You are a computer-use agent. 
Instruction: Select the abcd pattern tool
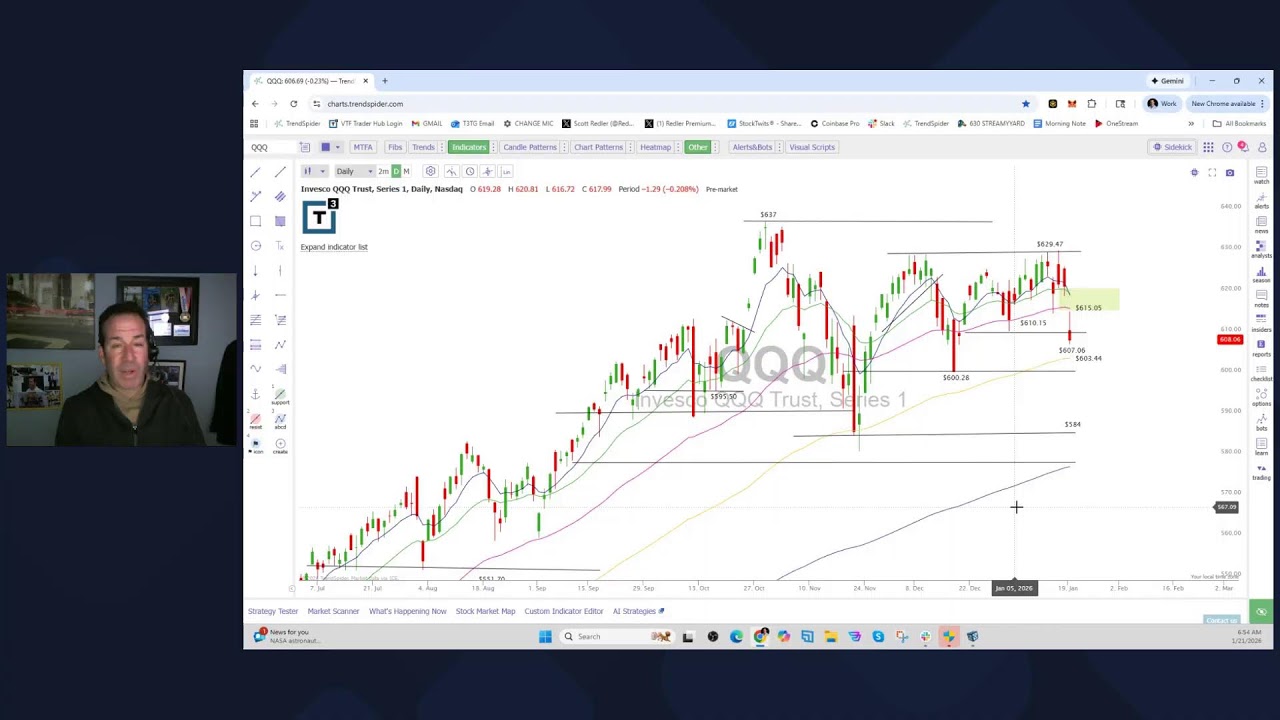coord(280,422)
